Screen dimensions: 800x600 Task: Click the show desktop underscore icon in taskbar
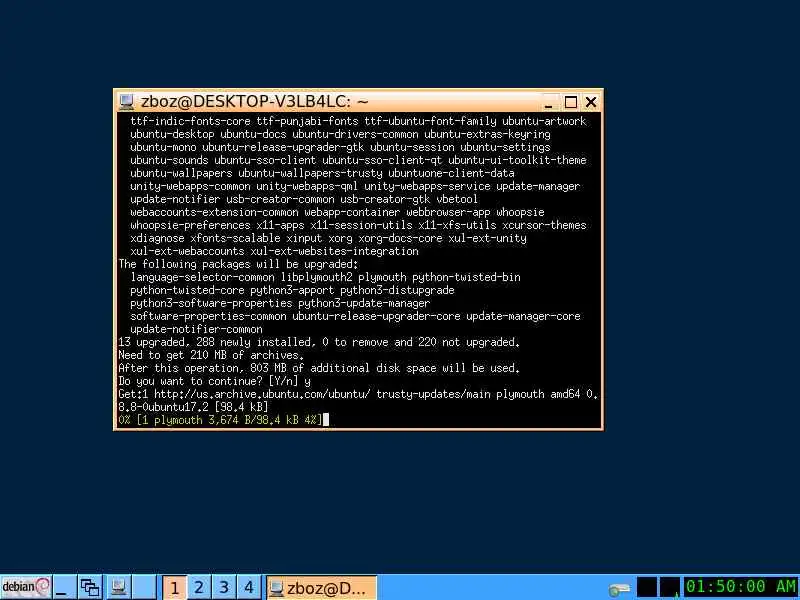[x=65, y=587]
